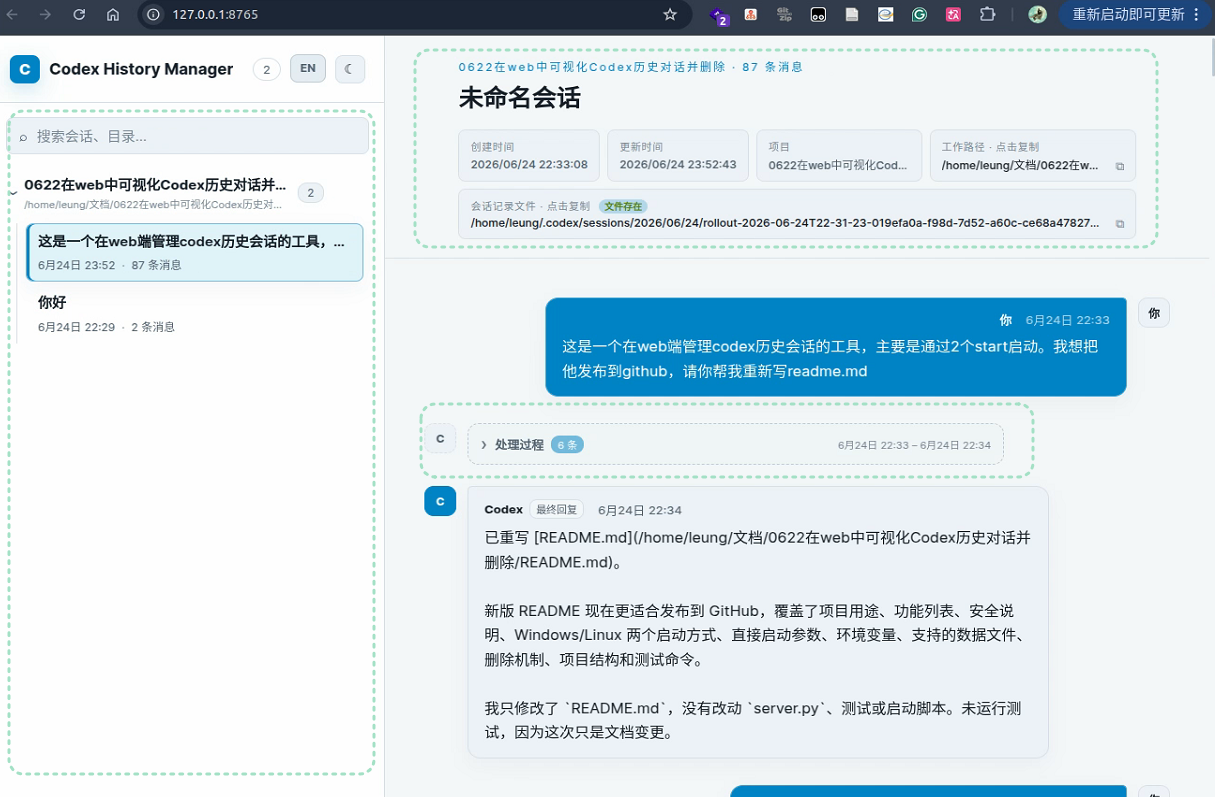Open the Extensions puzzle menu

[x=988, y=15]
